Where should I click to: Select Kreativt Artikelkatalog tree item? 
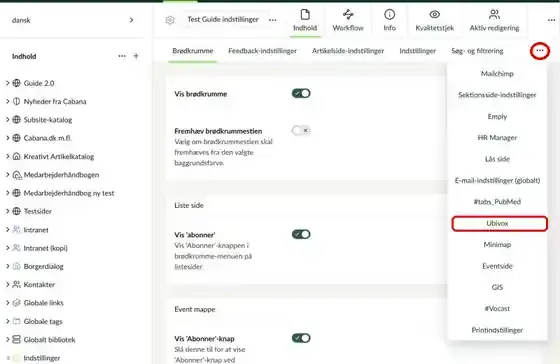tap(59, 156)
